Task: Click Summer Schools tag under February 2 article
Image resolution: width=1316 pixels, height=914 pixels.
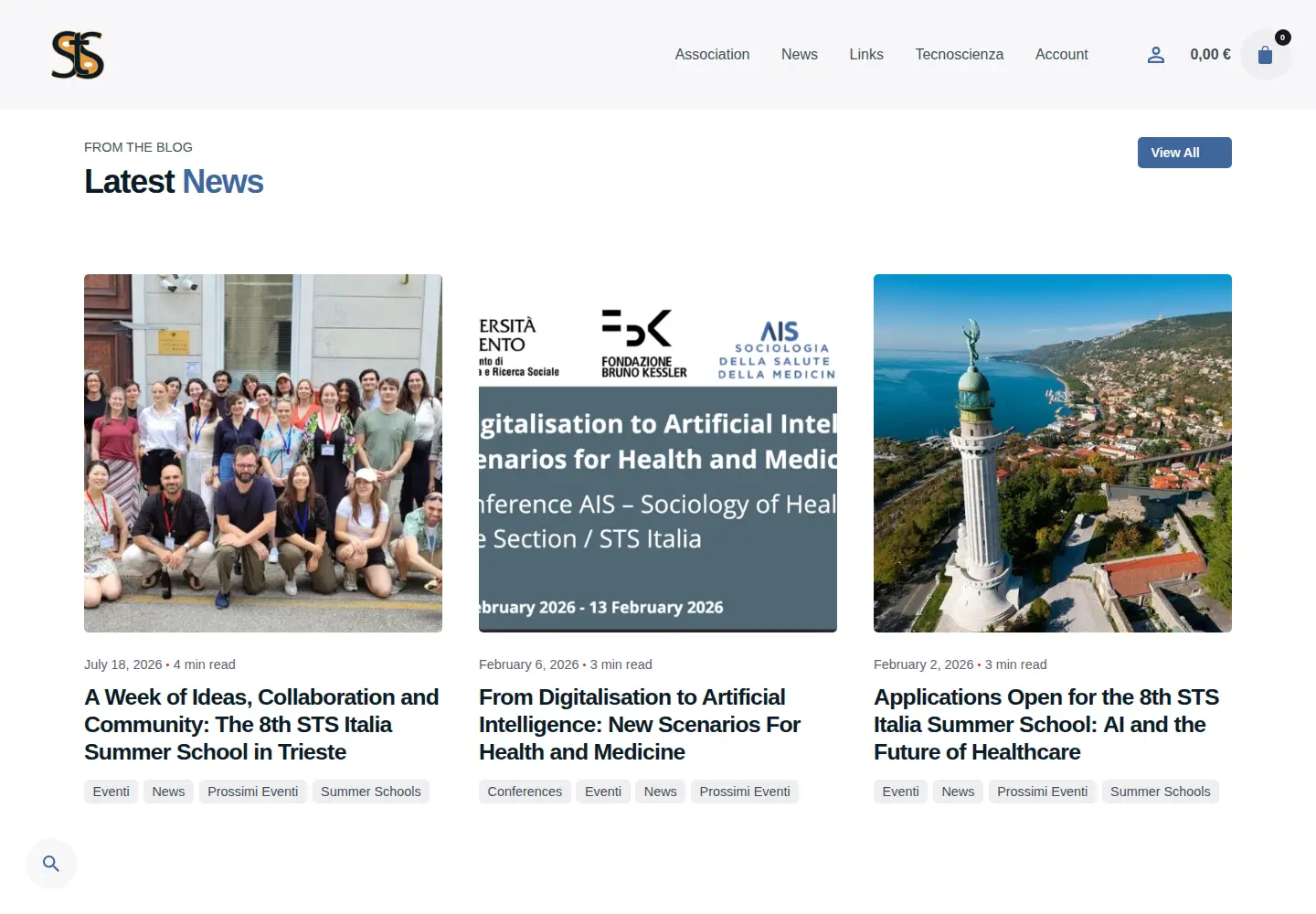Action: [x=1161, y=792]
